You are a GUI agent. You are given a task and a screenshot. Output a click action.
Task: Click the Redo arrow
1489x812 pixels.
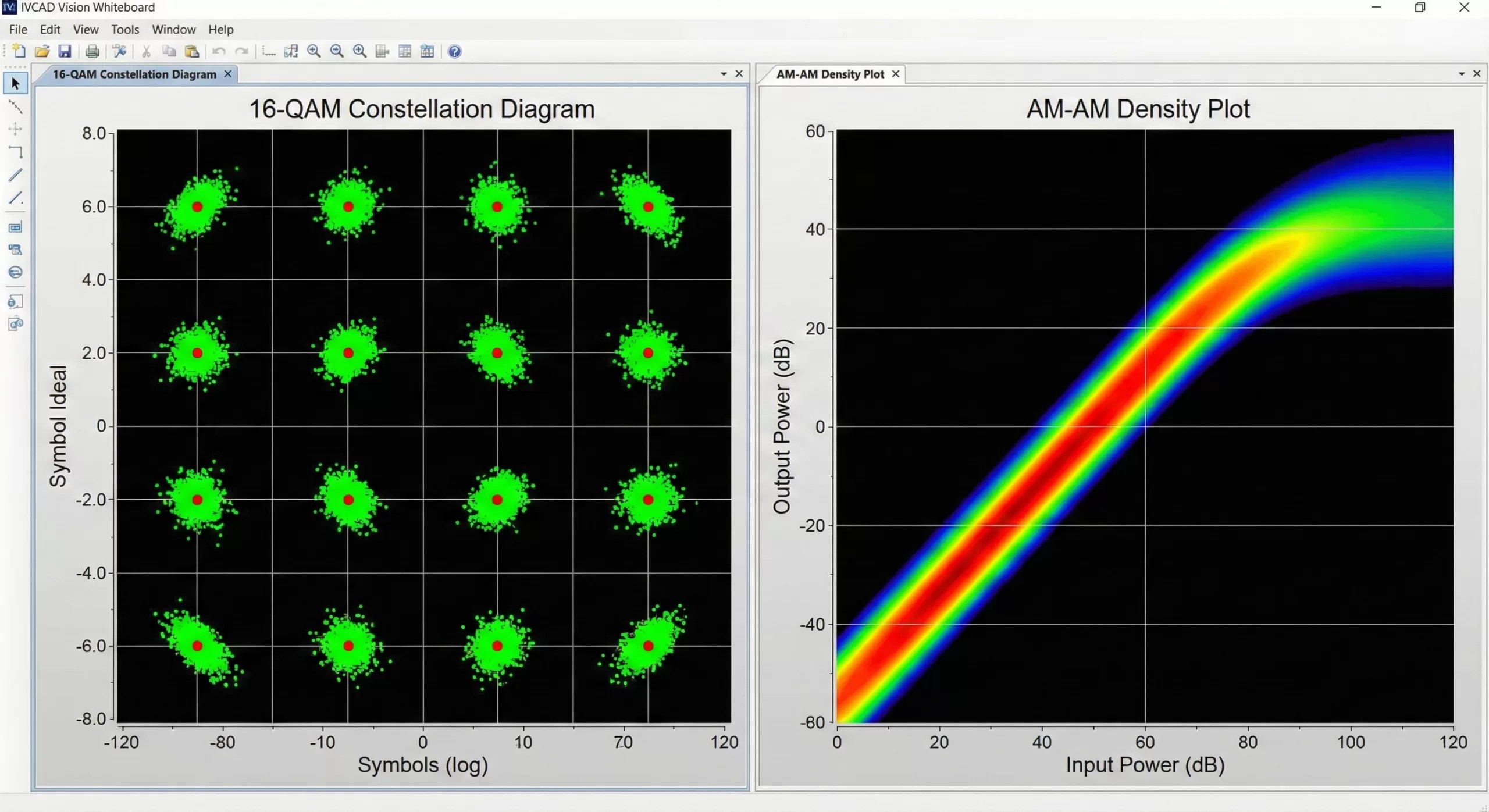click(242, 51)
